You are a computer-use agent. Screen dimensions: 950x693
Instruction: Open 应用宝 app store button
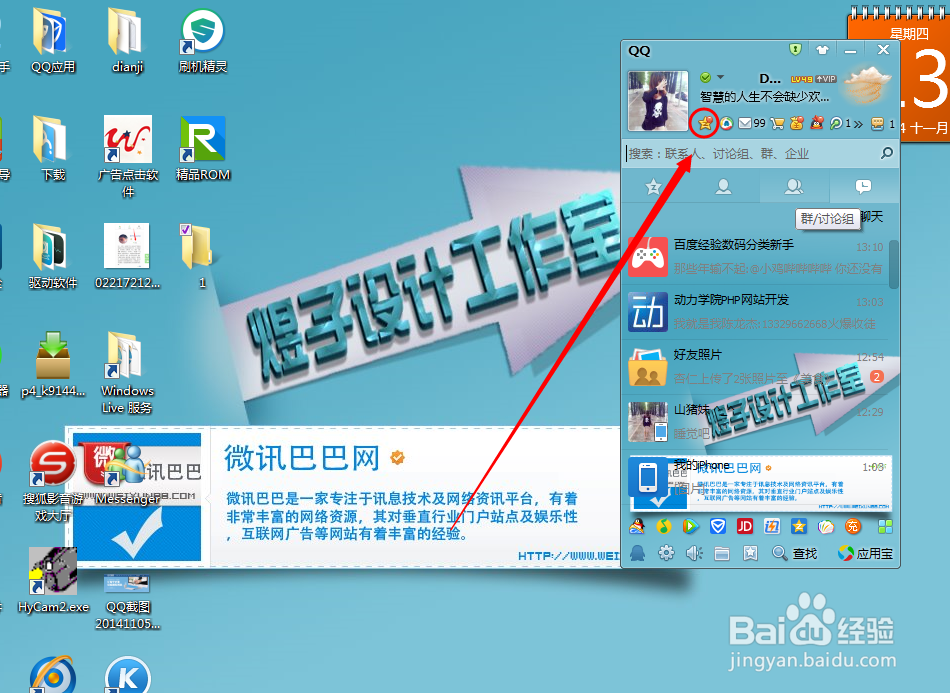pyautogui.click(x=865, y=553)
